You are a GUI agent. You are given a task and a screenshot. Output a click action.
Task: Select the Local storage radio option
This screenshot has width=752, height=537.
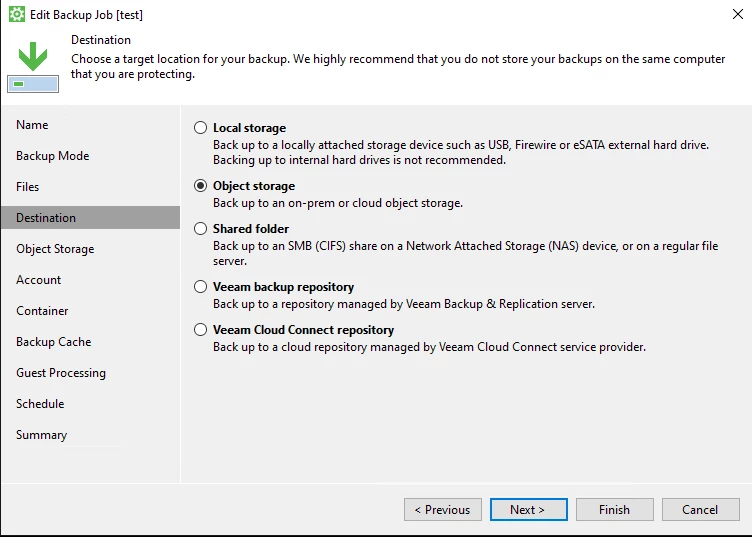click(200, 128)
